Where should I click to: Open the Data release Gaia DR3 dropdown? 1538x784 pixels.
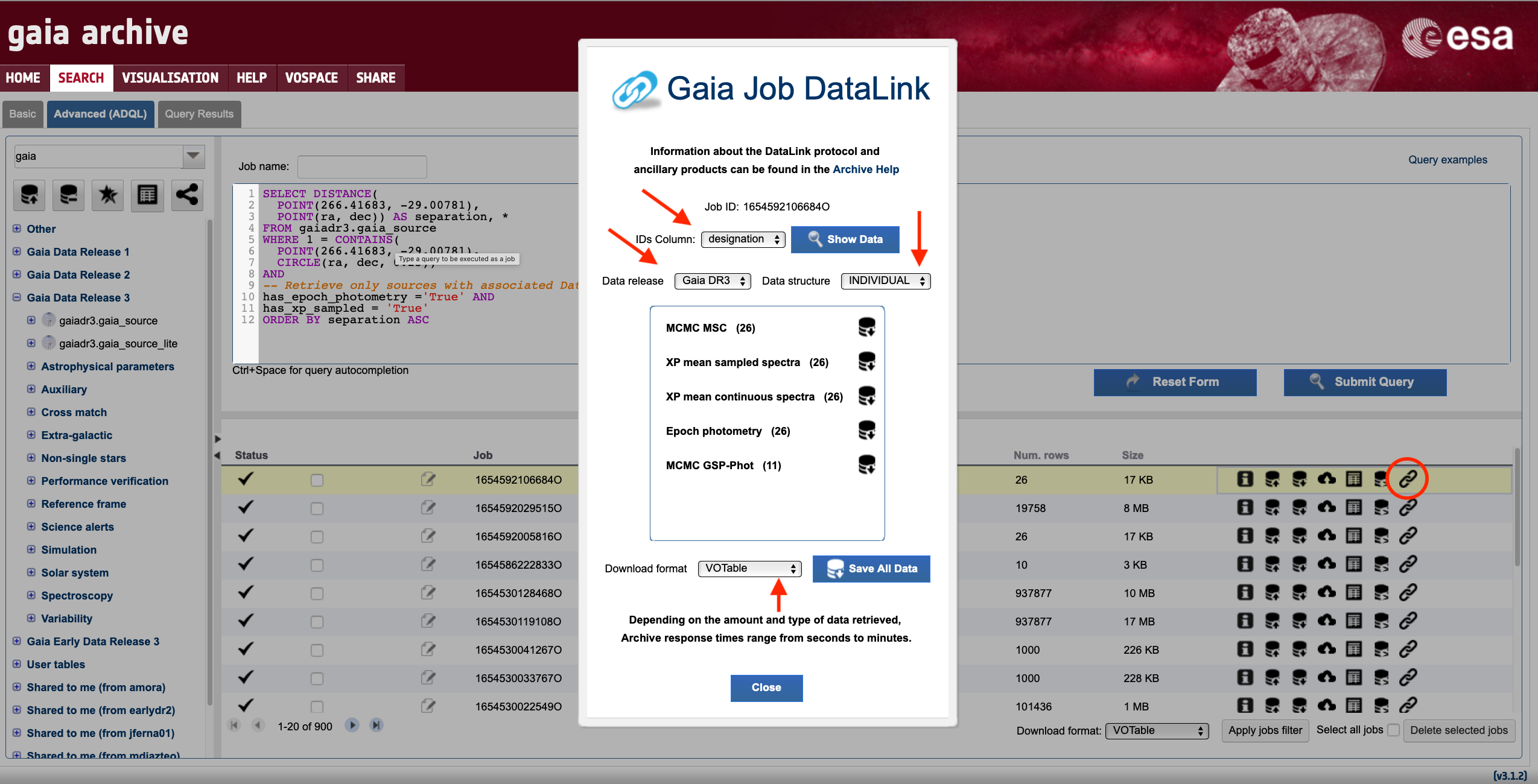[713, 281]
